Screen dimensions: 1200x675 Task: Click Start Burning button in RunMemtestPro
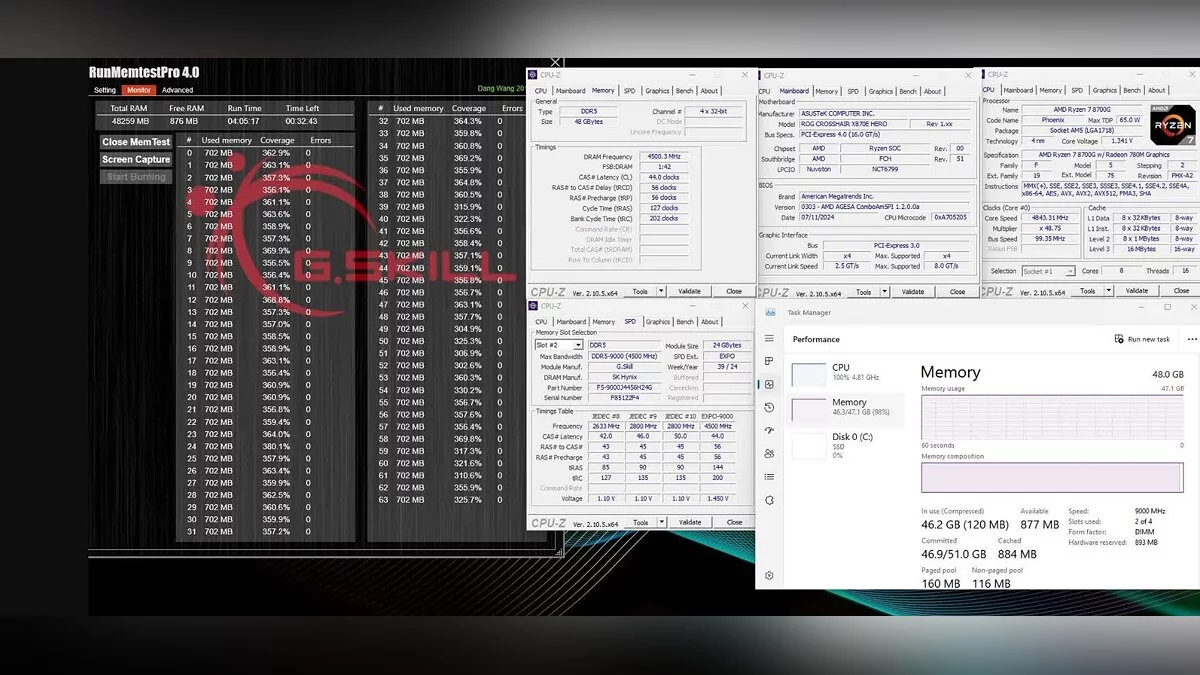click(x=136, y=177)
